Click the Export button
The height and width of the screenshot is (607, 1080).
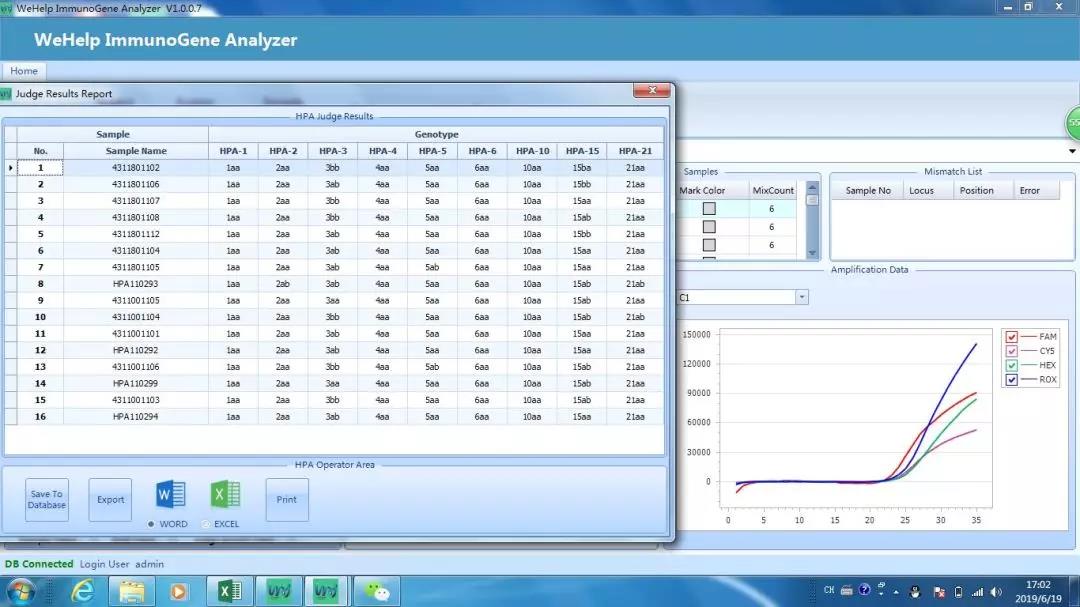(110, 500)
